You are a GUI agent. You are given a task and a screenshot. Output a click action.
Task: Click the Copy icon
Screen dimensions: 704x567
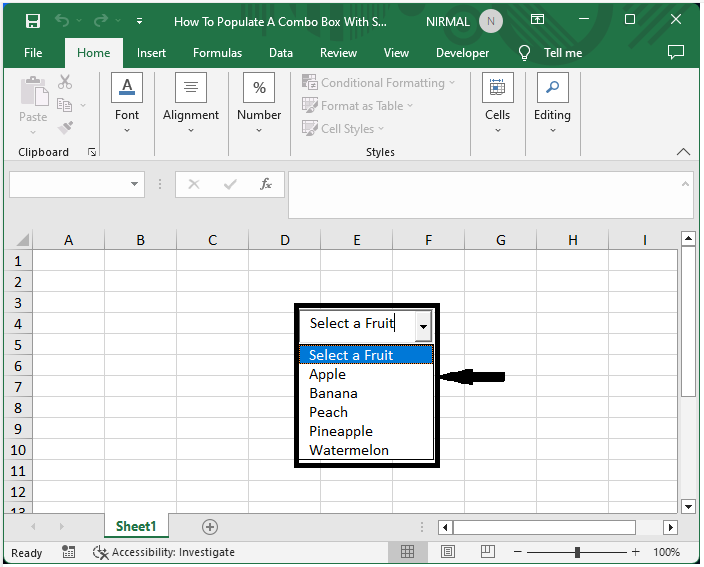pos(65,105)
